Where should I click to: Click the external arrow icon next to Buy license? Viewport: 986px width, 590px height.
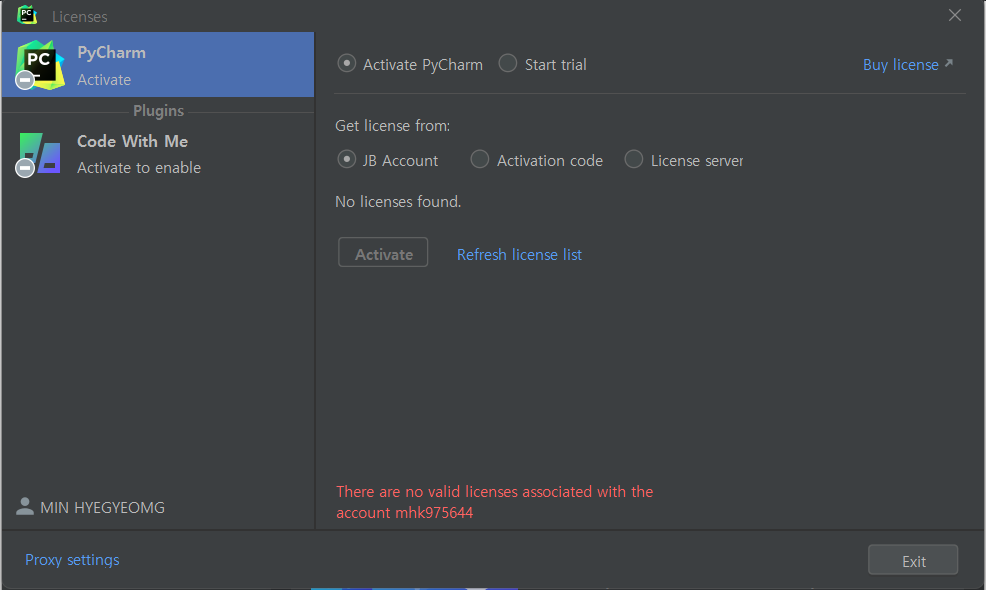(949, 64)
